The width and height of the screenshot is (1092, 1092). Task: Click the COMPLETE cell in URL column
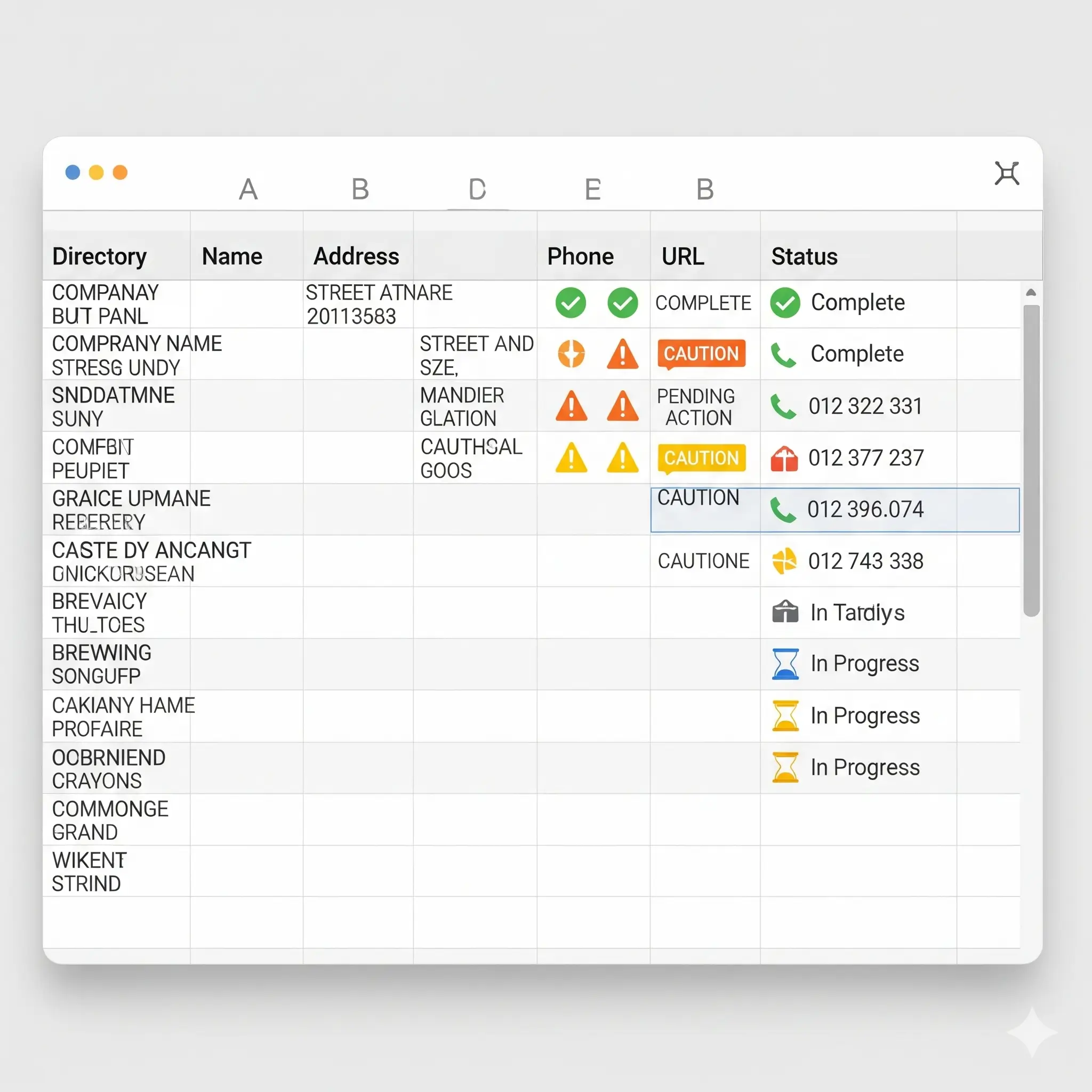click(x=705, y=303)
